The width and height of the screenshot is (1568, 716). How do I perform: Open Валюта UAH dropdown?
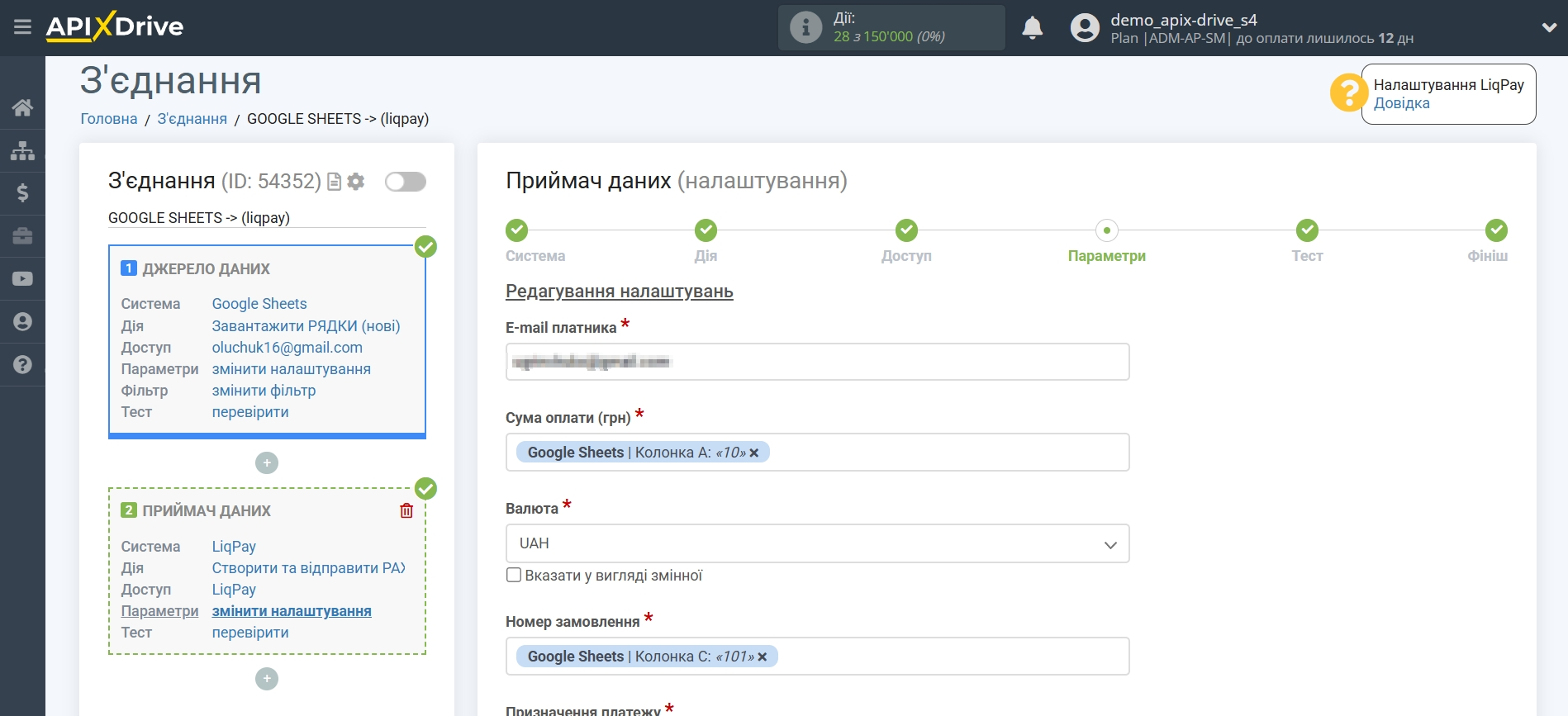click(817, 543)
